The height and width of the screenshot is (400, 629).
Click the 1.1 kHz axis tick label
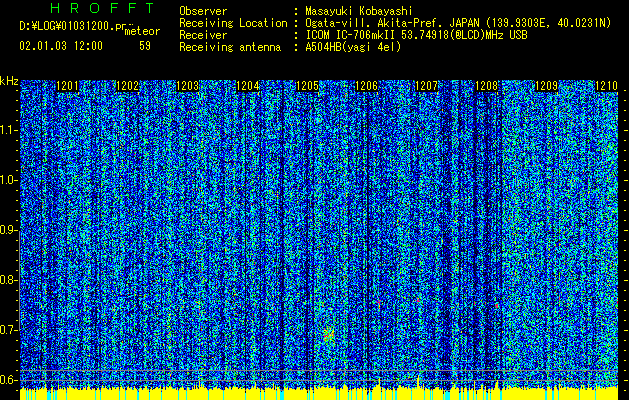click(x=8, y=130)
